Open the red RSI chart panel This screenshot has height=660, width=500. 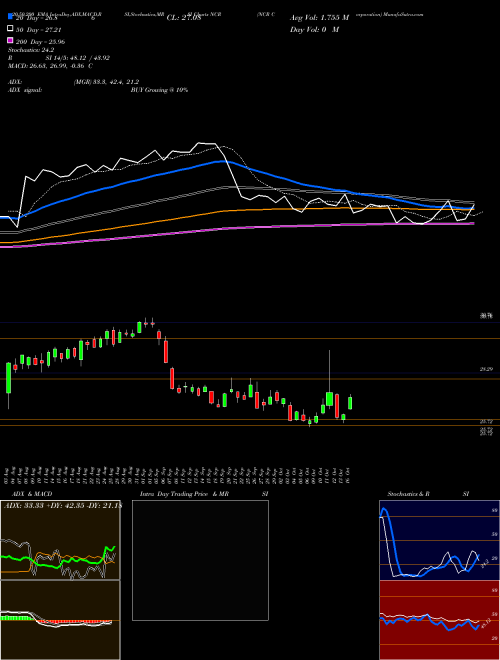coord(439,620)
